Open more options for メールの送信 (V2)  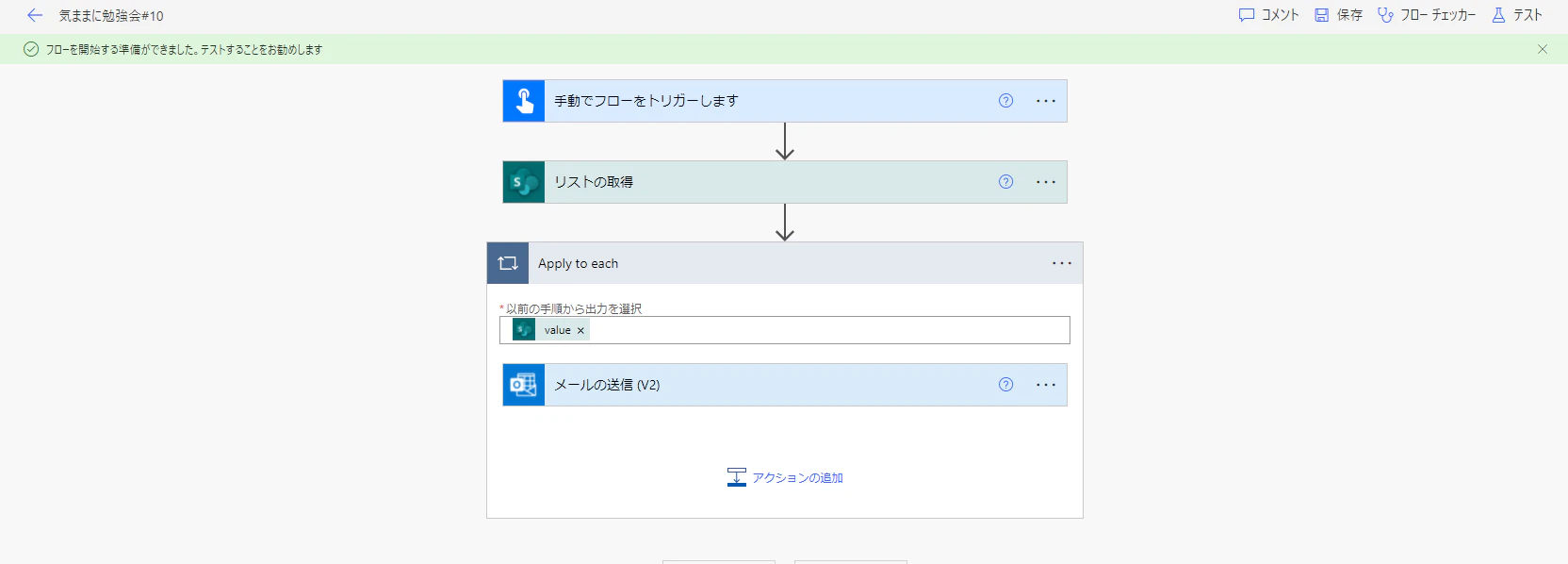(1046, 385)
